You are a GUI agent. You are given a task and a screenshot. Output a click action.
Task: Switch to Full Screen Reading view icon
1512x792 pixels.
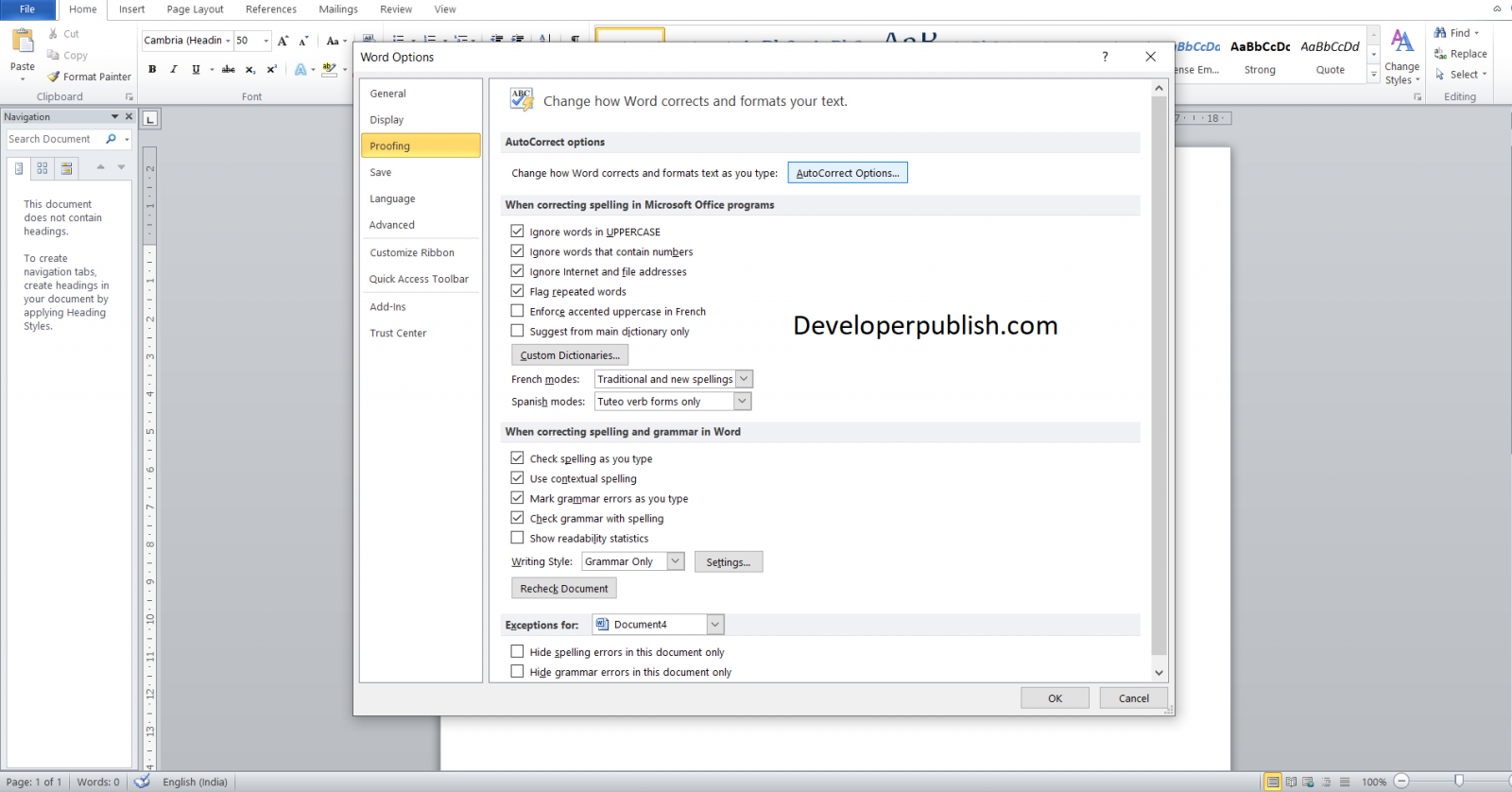click(1291, 782)
